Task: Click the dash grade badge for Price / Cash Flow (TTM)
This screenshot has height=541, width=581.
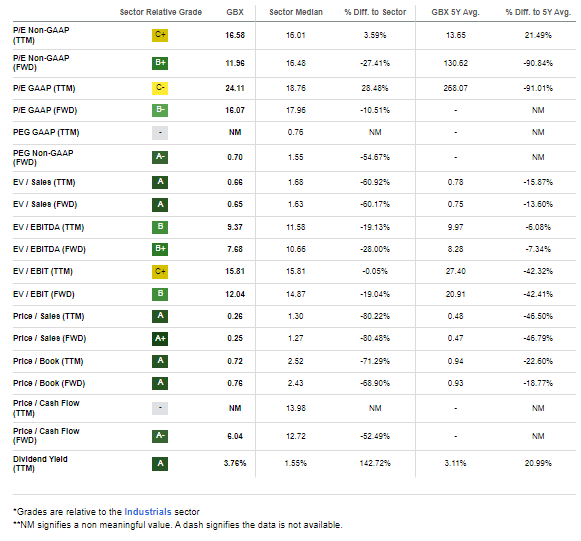Action: coord(160,408)
